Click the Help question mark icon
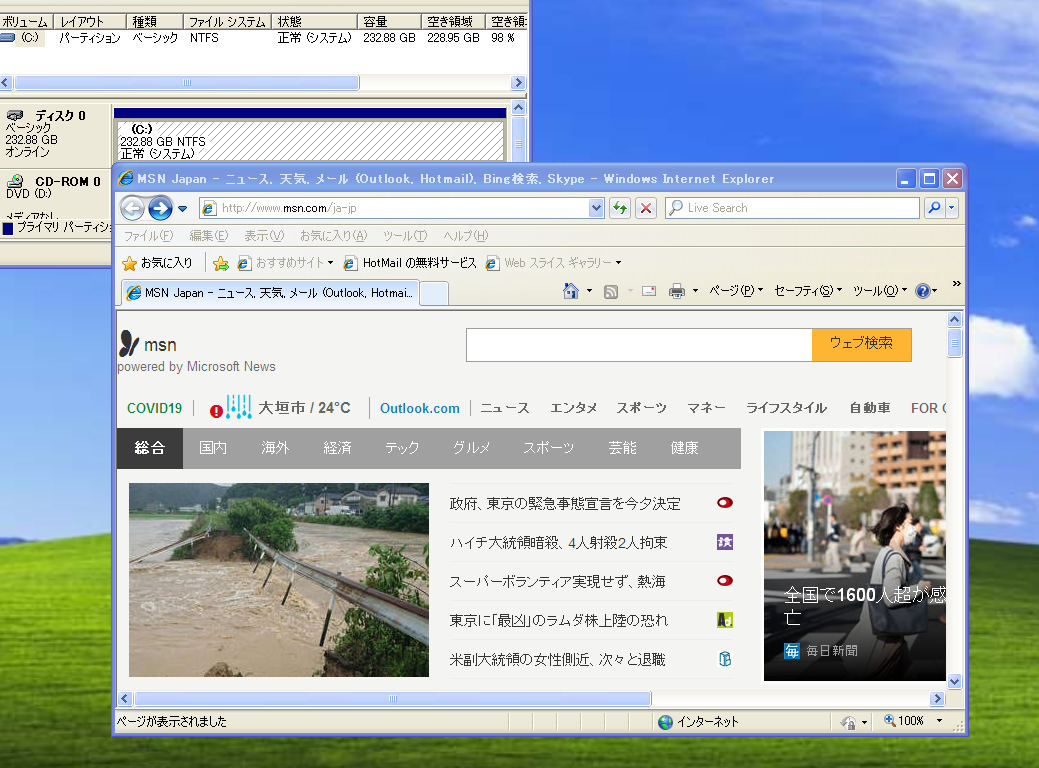The width and height of the screenshot is (1039, 768). point(922,291)
